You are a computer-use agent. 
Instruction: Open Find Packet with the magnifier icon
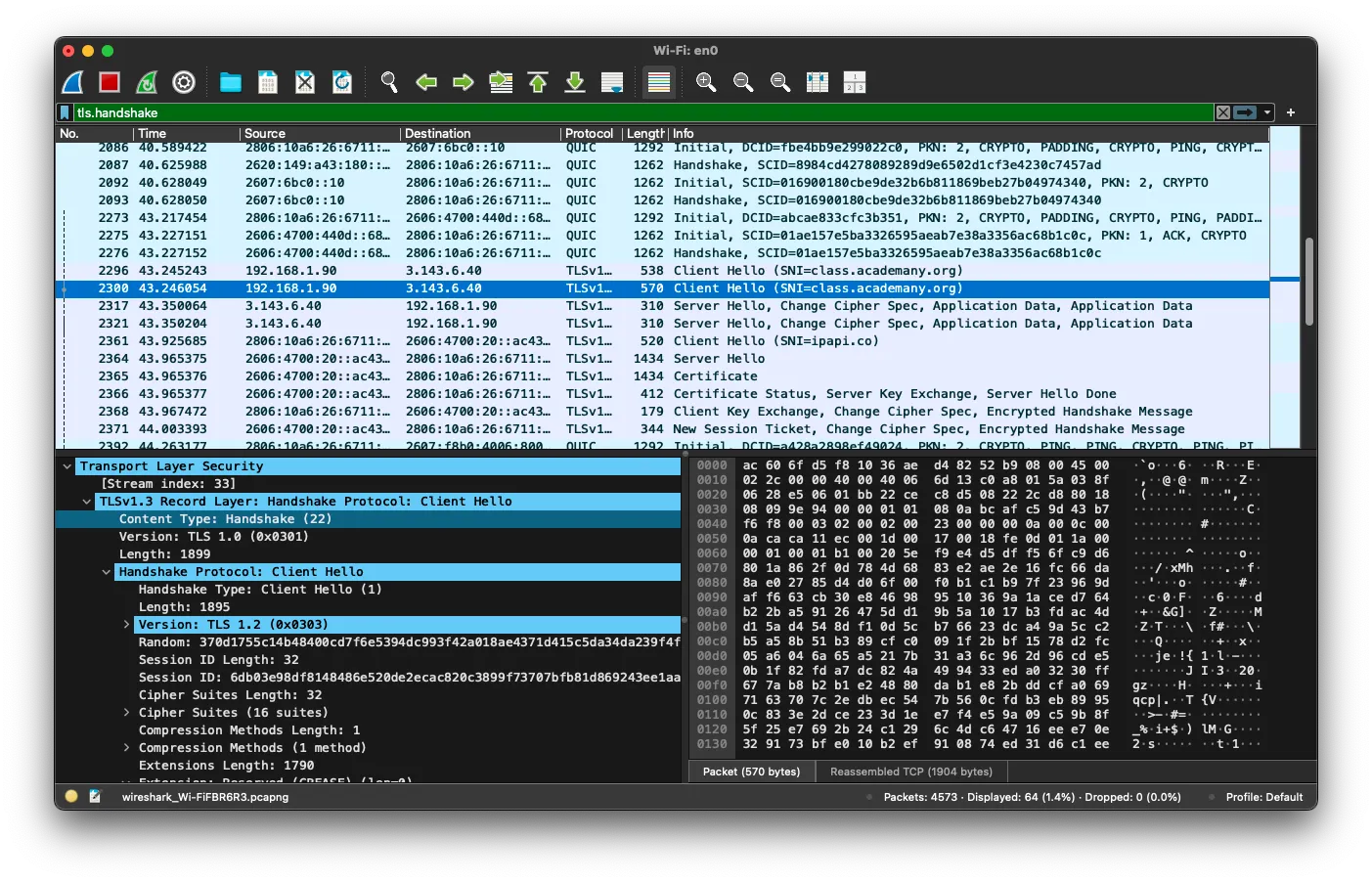click(389, 83)
